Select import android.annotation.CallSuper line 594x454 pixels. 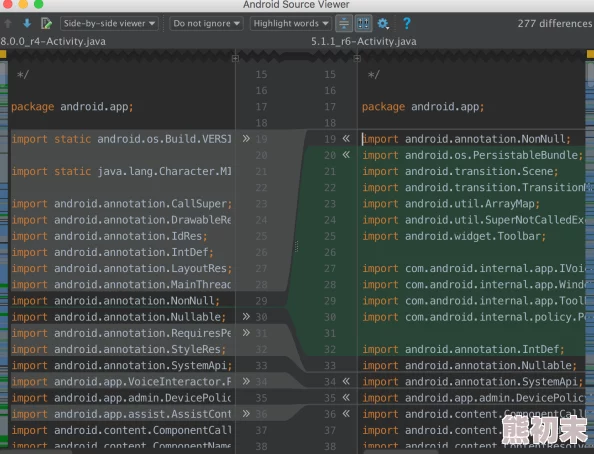point(122,204)
